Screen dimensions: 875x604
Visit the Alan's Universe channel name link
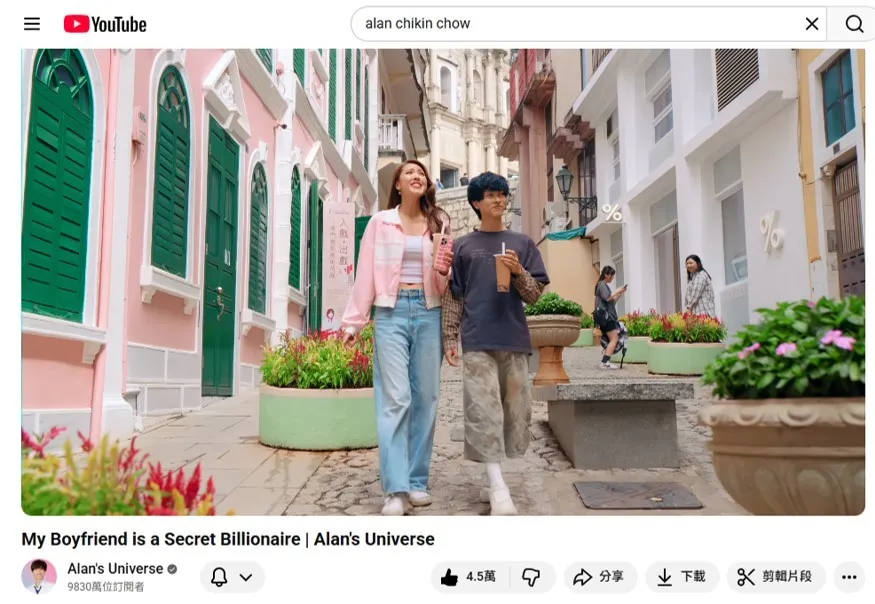(x=115, y=568)
